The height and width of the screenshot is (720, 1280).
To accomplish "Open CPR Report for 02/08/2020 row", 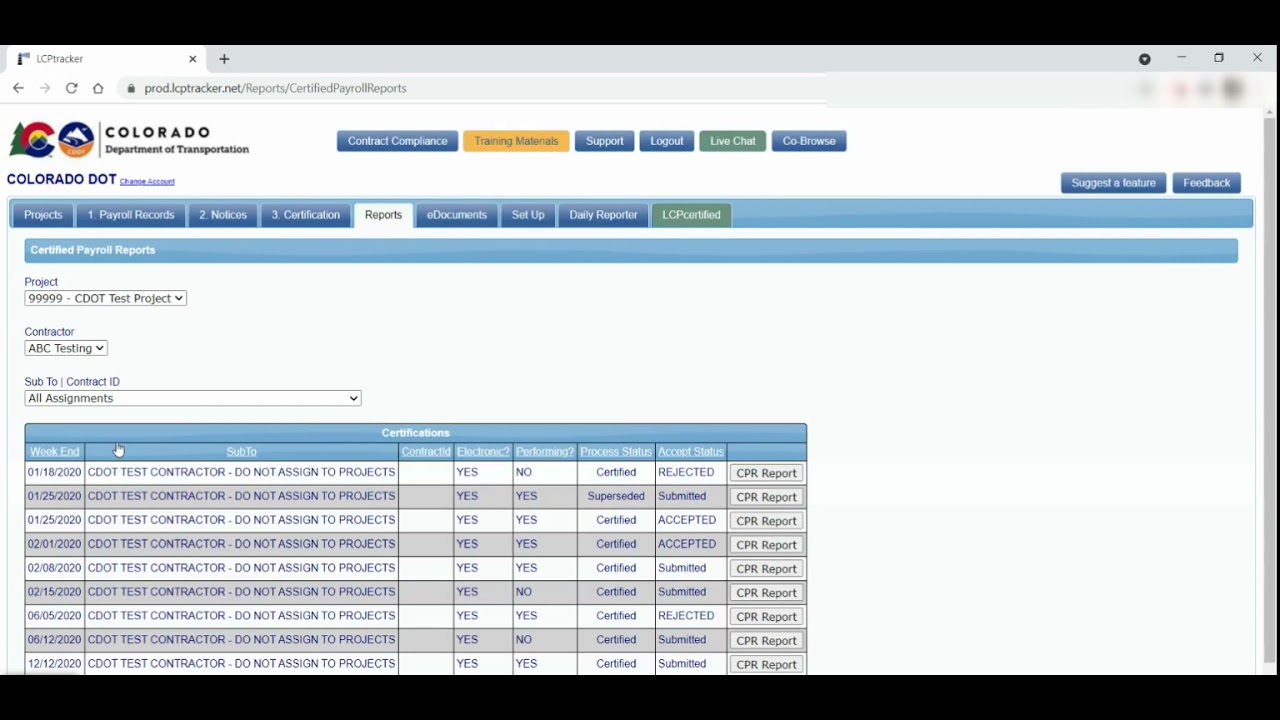I will coord(766,569).
